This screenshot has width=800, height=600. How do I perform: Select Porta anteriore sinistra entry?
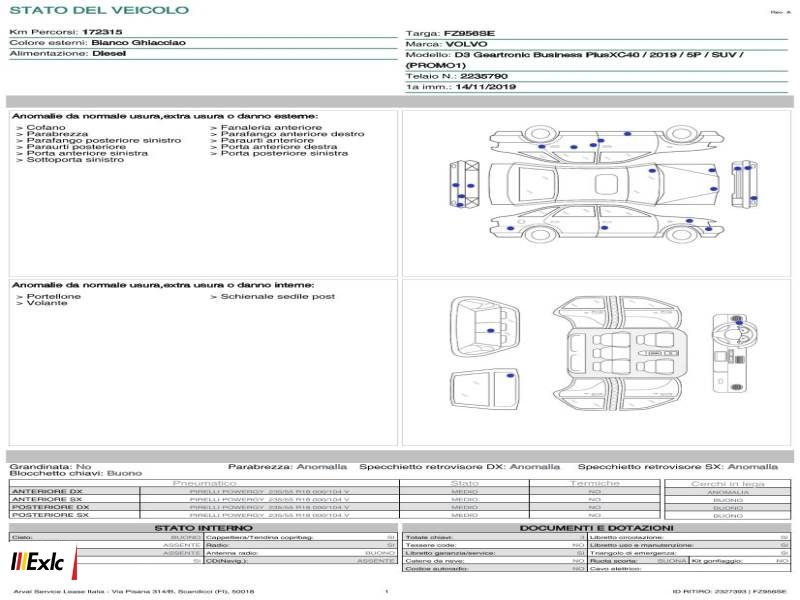click(x=87, y=153)
